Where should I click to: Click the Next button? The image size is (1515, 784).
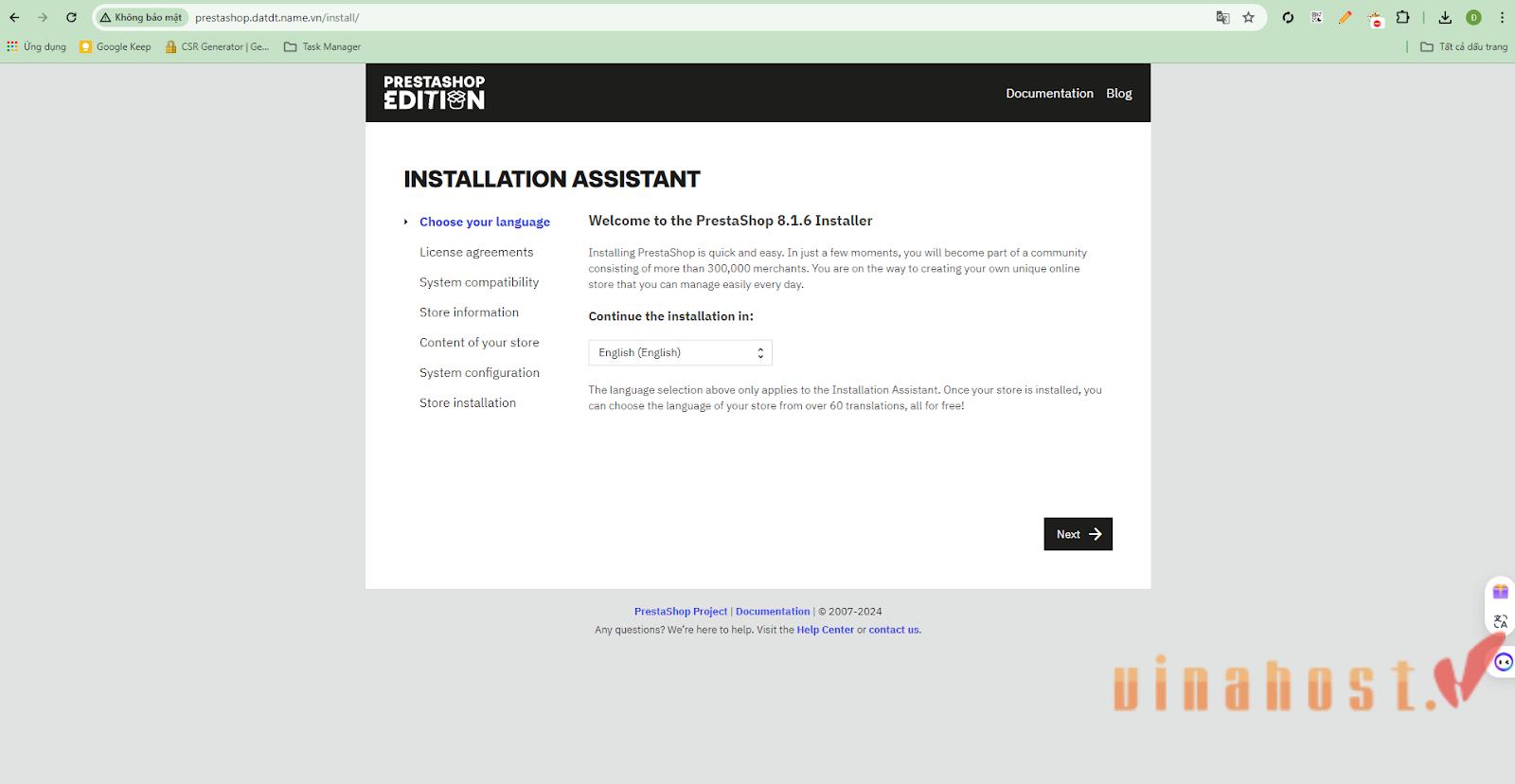point(1078,534)
